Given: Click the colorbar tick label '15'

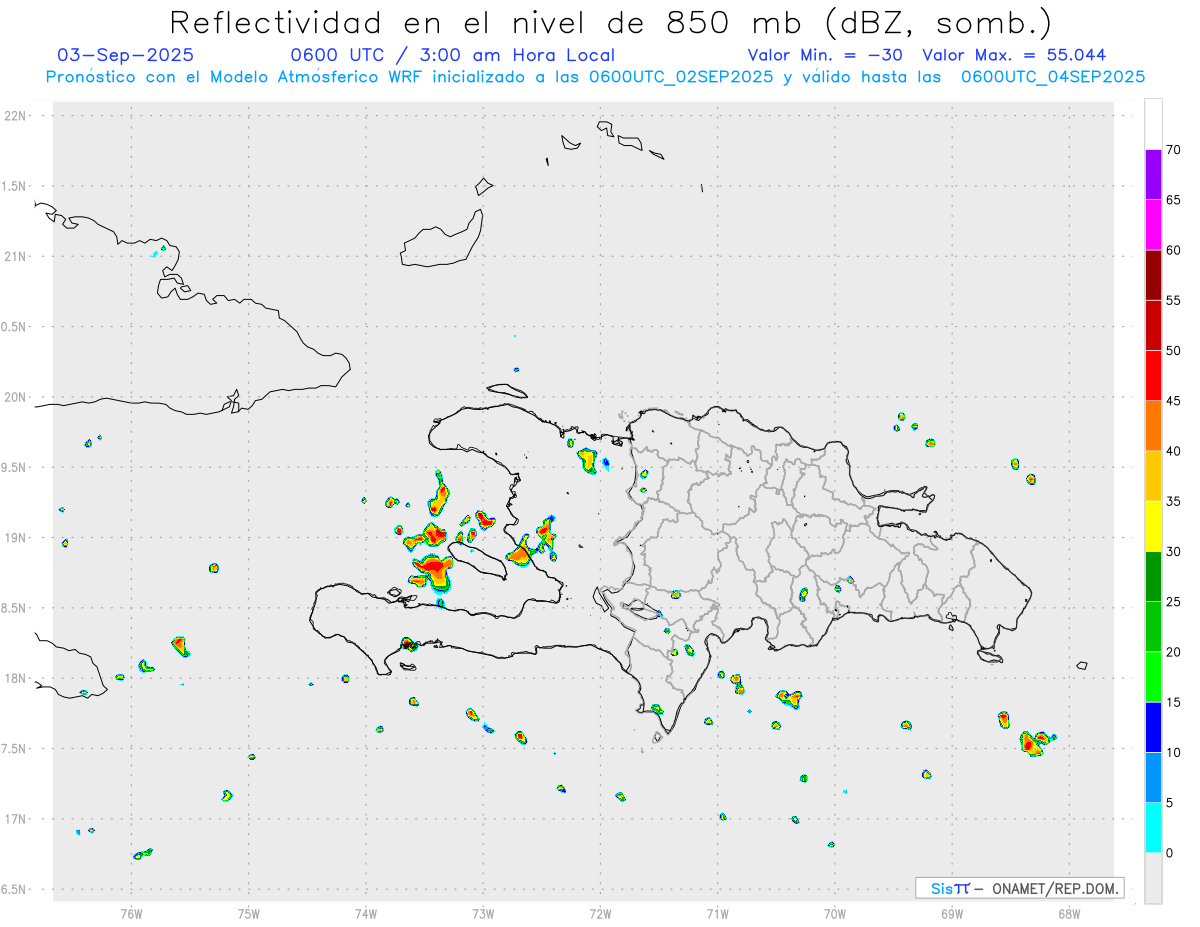Looking at the screenshot, I should pos(1173,702).
